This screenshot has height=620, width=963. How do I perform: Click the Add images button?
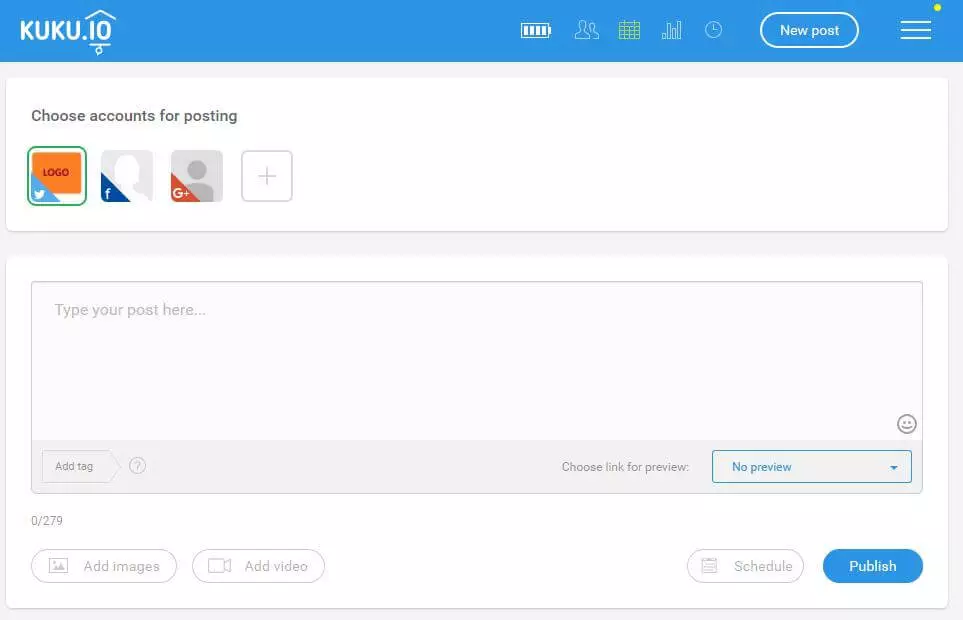pos(104,566)
